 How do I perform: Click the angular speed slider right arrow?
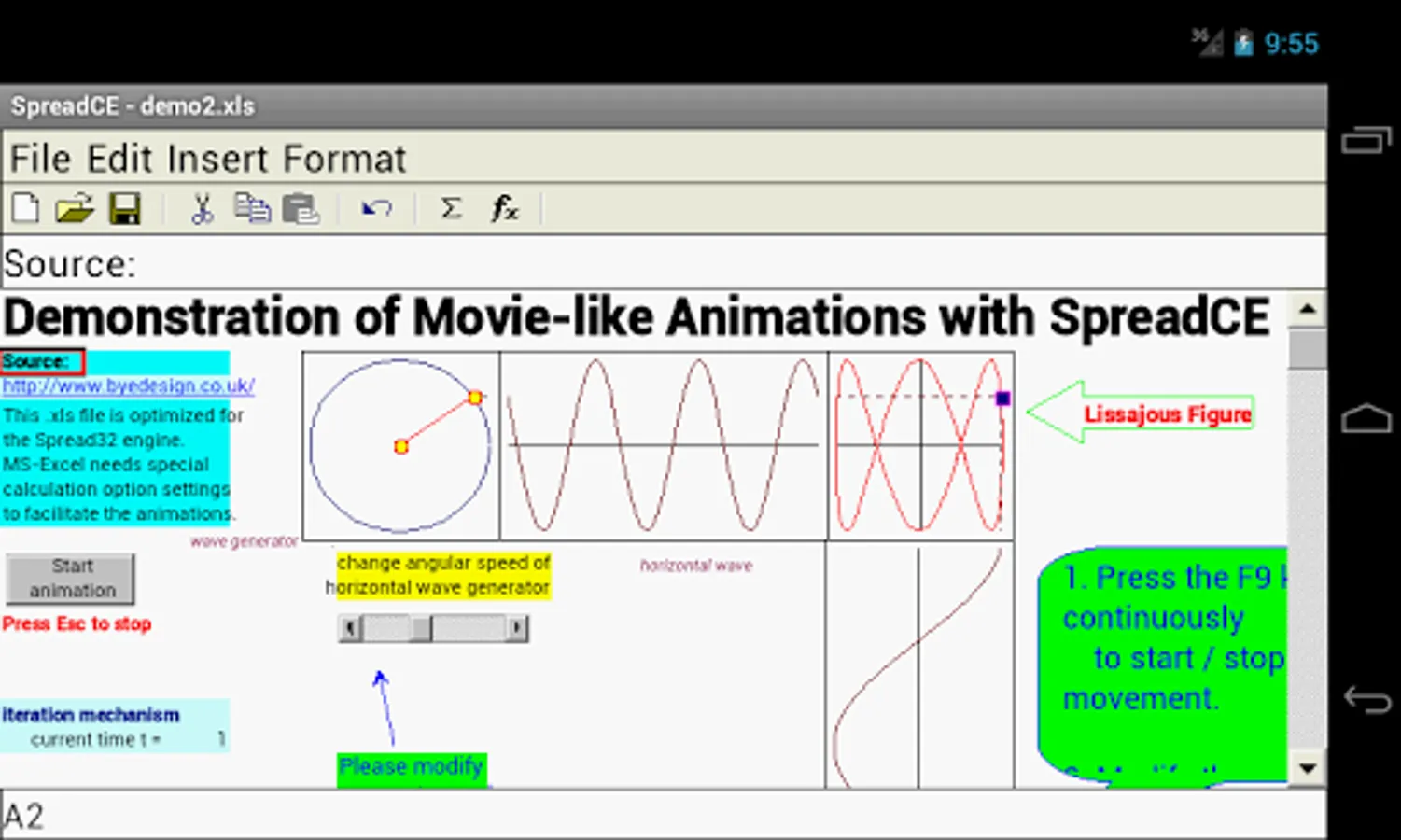click(x=517, y=629)
